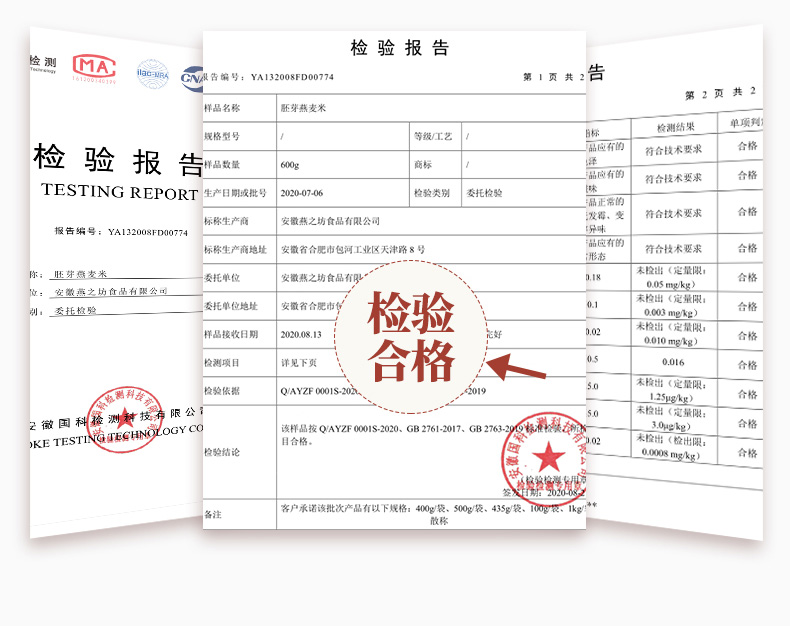This screenshot has width=790, height=626.
Task: Click report number YA132008FD00774 in center page header
Action: [292, 77]
